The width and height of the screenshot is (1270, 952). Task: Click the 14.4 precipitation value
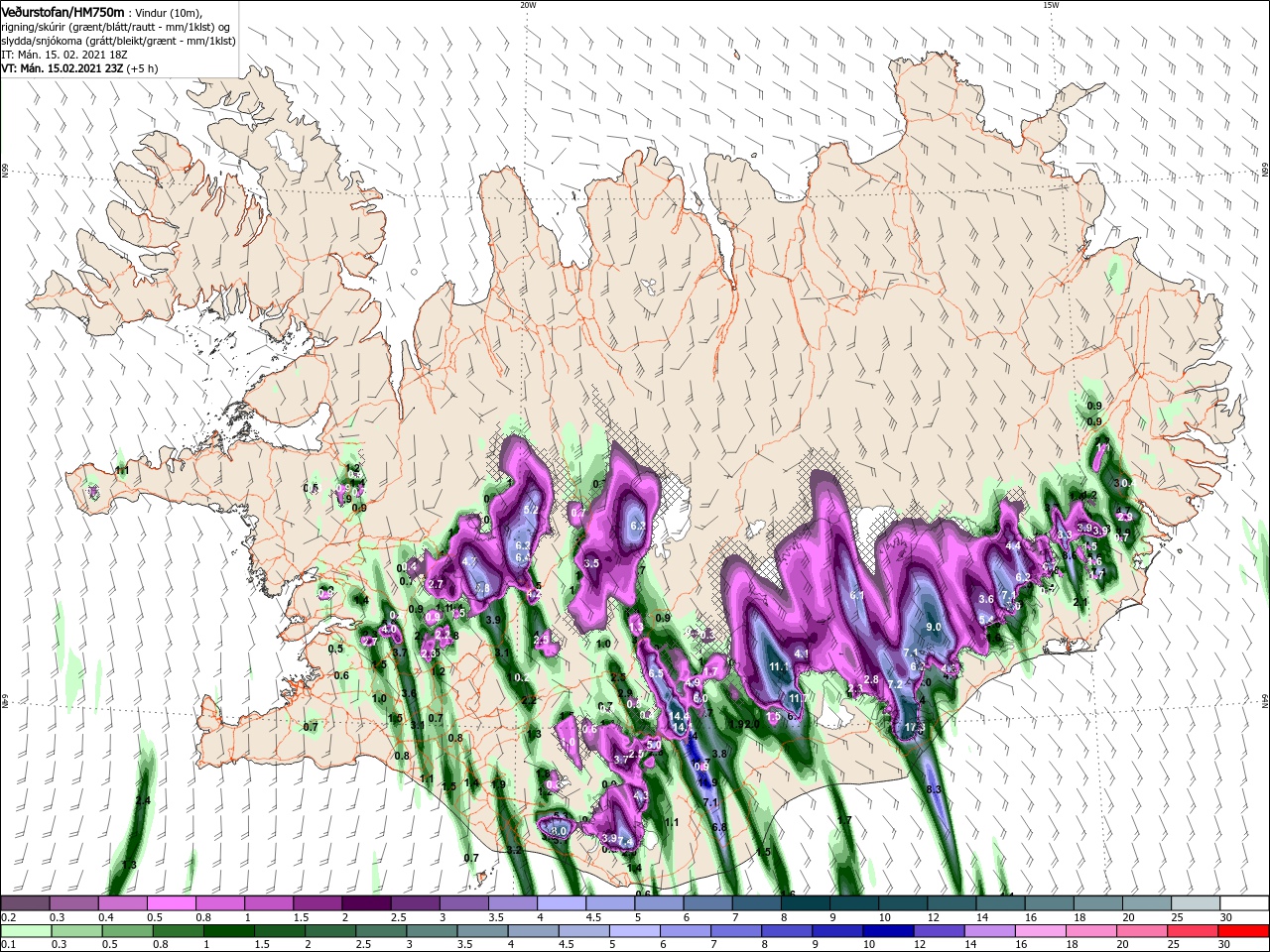click(680, 717)
